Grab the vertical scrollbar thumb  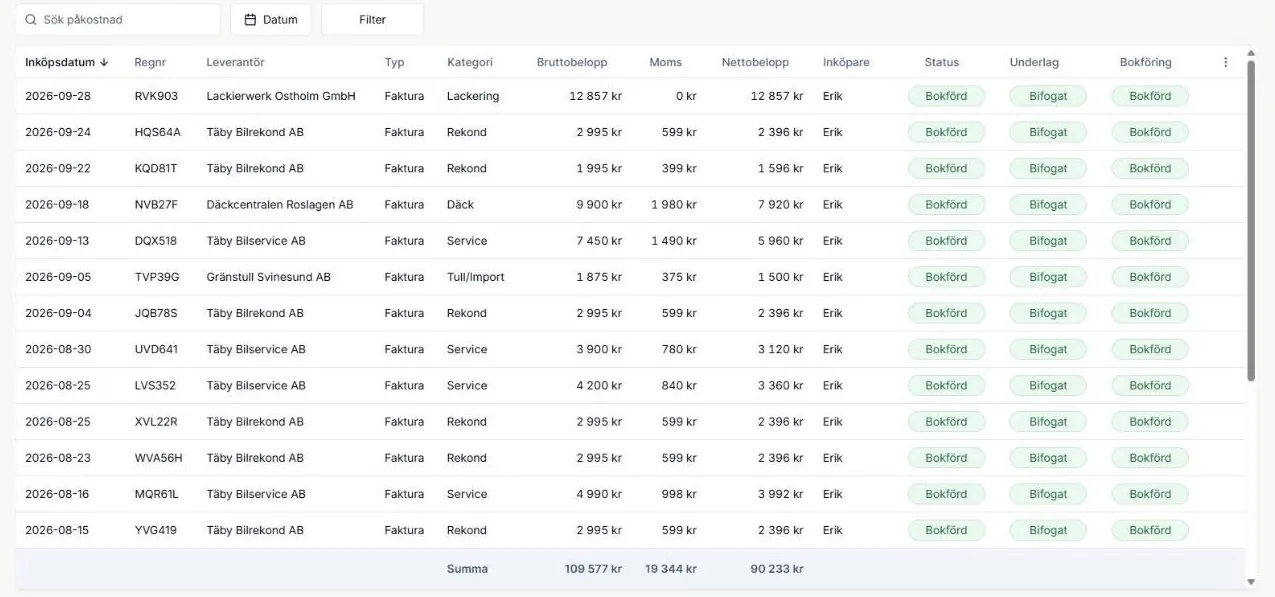[1250, 220]
